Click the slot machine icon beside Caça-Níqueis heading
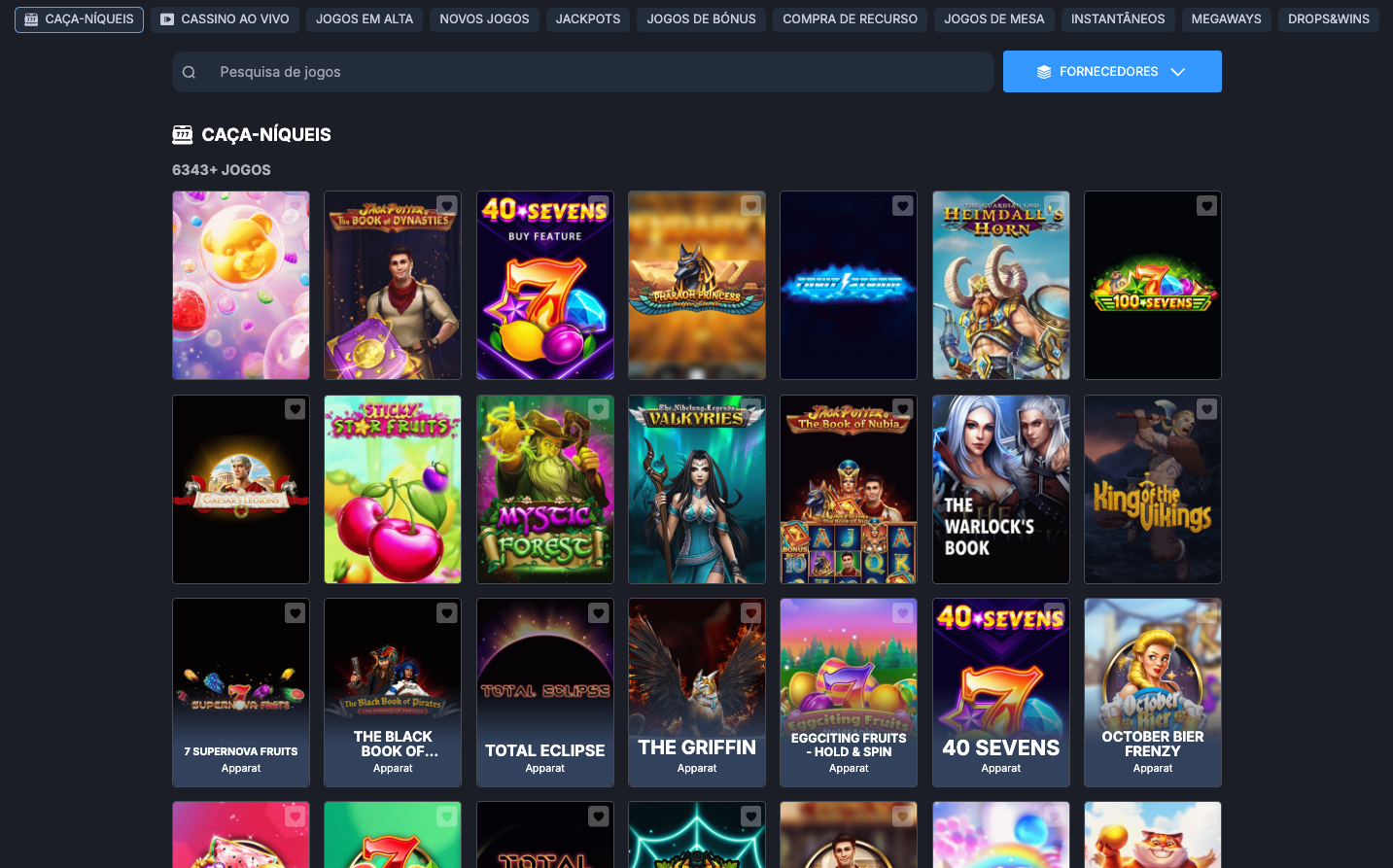The height and width of the screenshot is (868, 1393). tap(182, 134)
